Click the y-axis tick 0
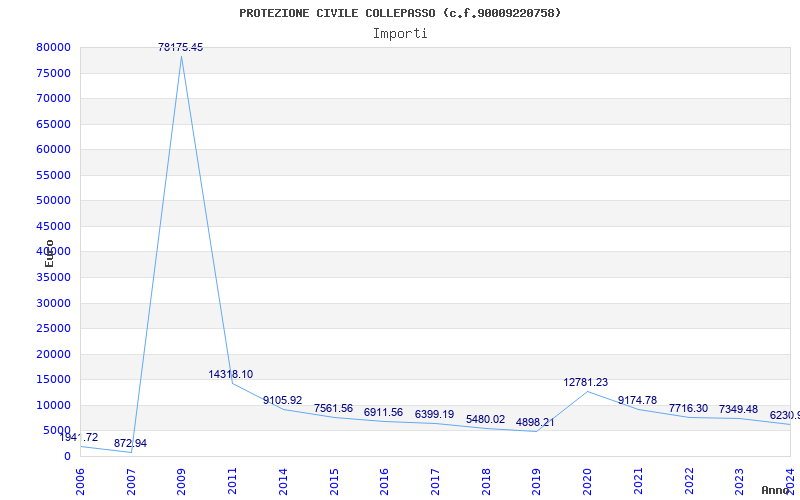The height and width of the screenshot is (500, 800). (x=67, y=457)
